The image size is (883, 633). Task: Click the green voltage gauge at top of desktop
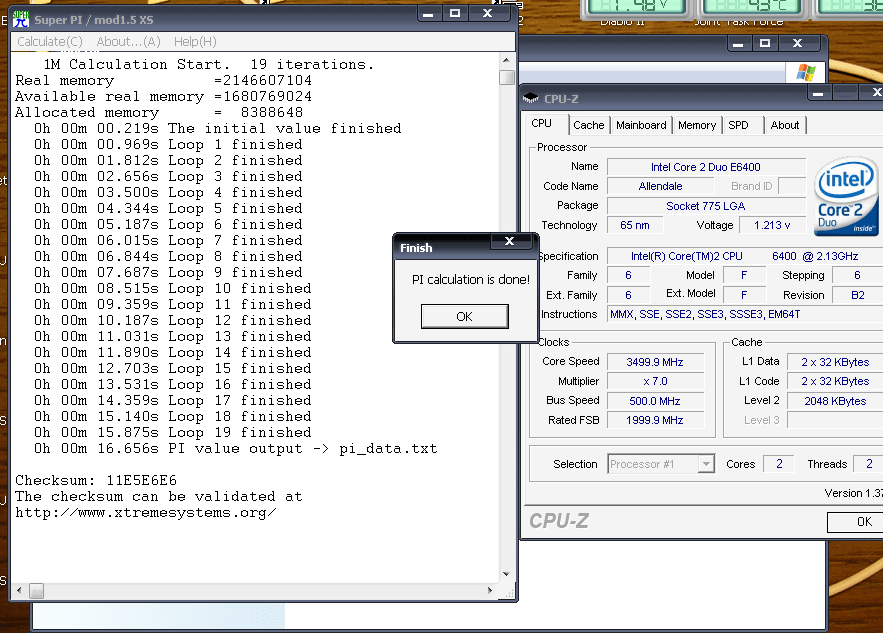click(x=637, y=7)
